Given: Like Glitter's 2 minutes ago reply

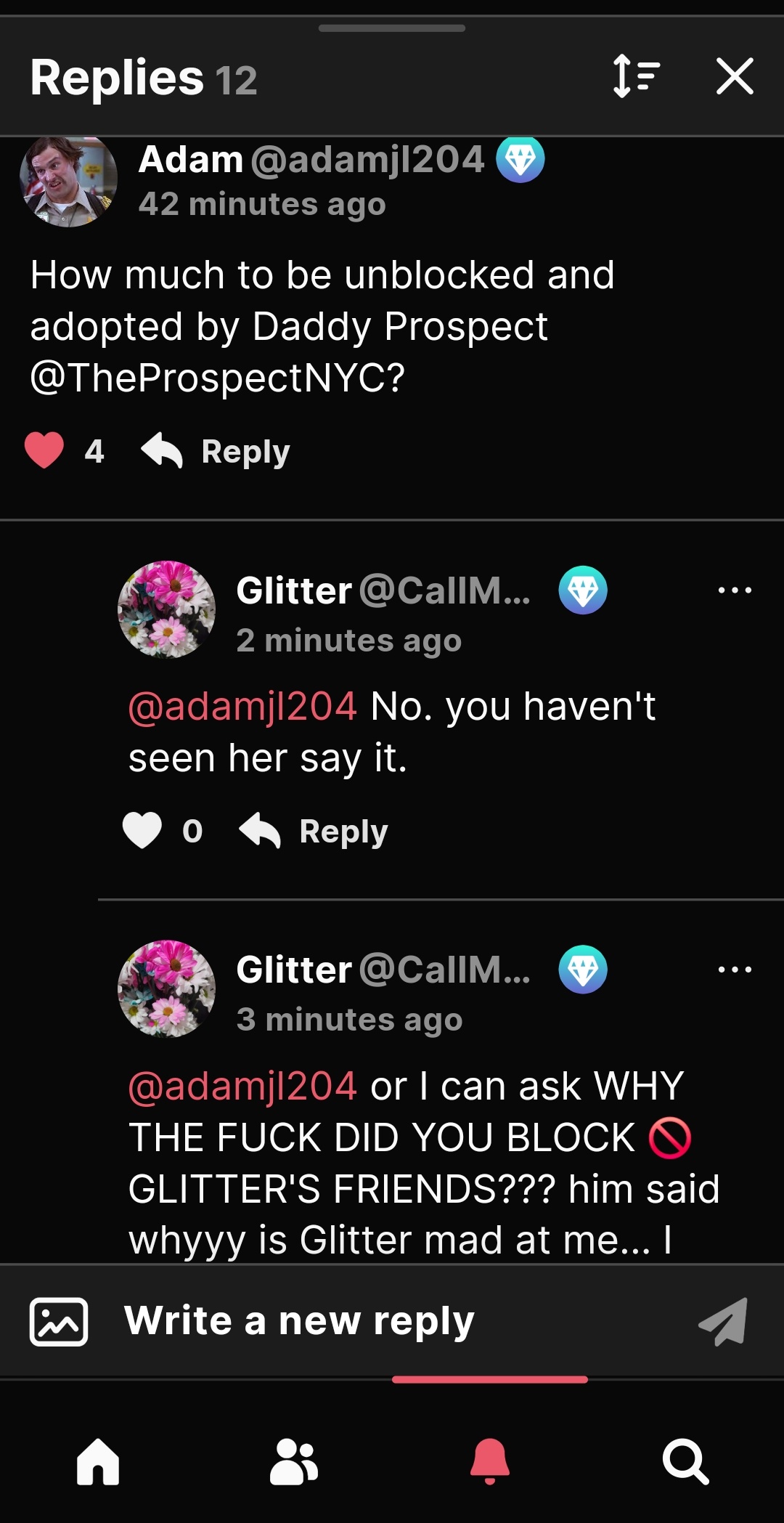Looking at the screenshot, I should point(142,830).
